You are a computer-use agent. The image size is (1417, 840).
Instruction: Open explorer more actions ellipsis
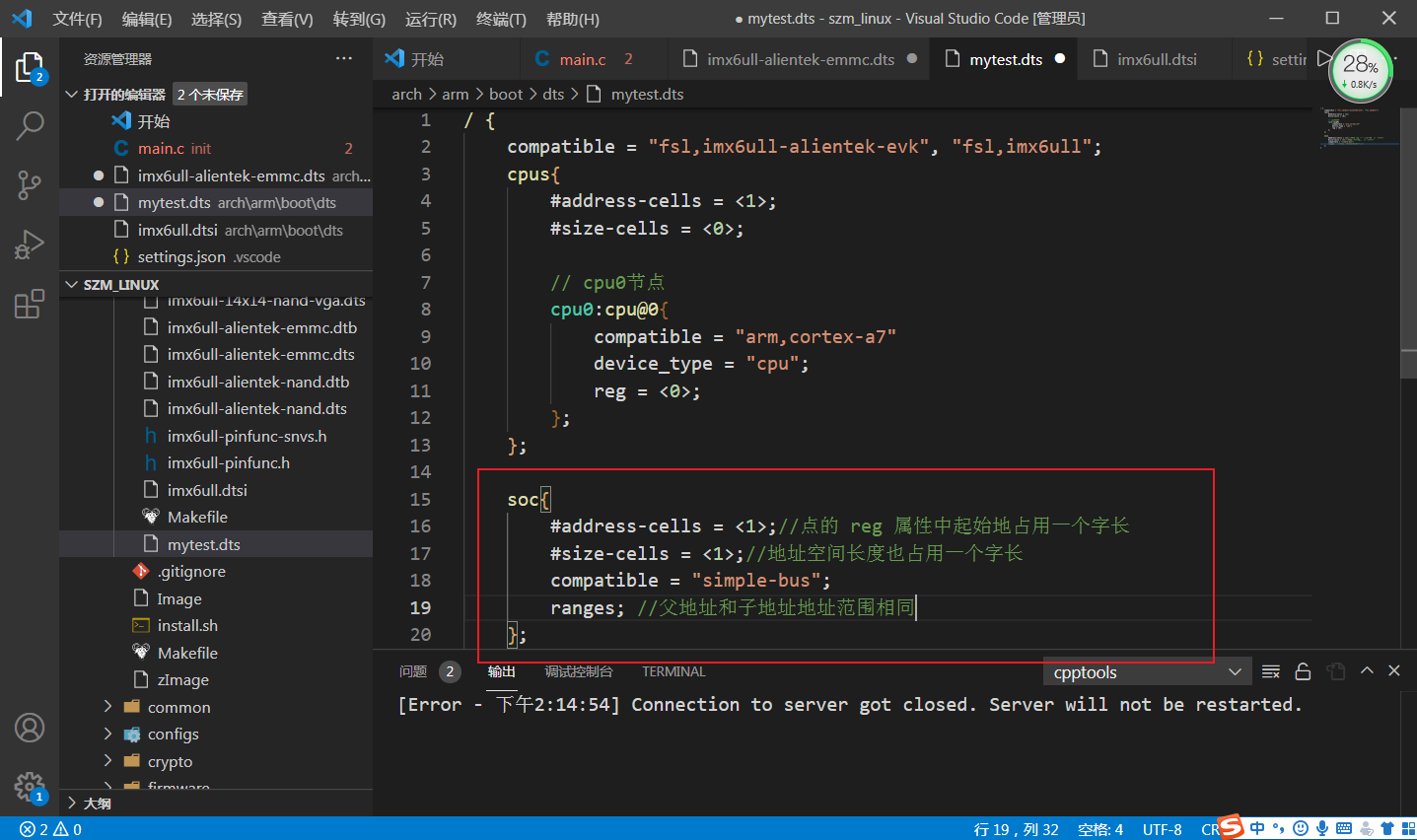click(x=343, y=59)
